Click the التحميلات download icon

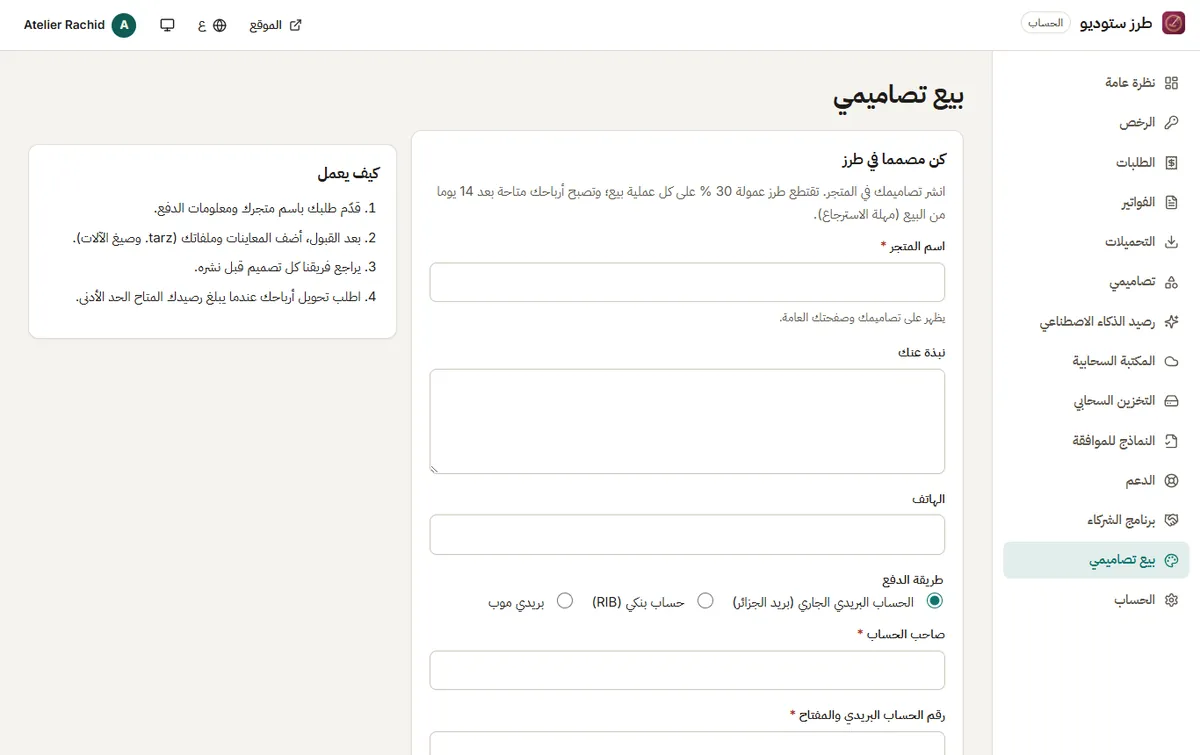(1173, 242)
